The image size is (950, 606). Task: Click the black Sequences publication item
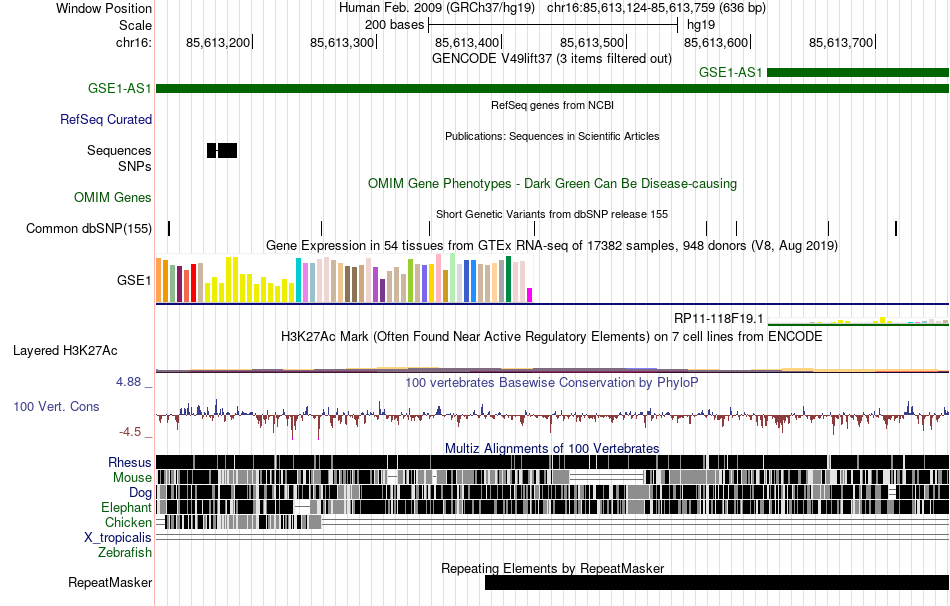[x=222, y=150]
